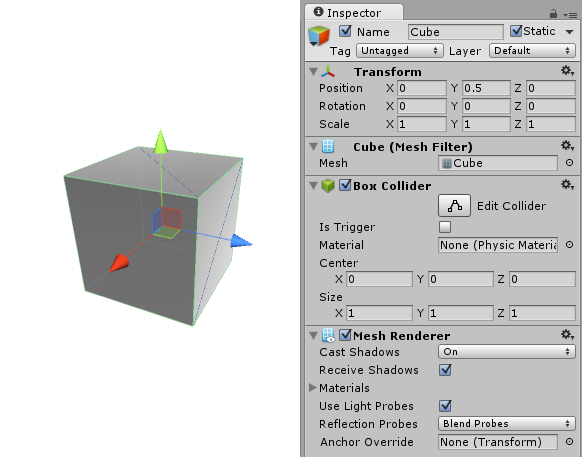Click the Collider Size Z field
Viewport: 582px width, 457px height.
point(542,313)
